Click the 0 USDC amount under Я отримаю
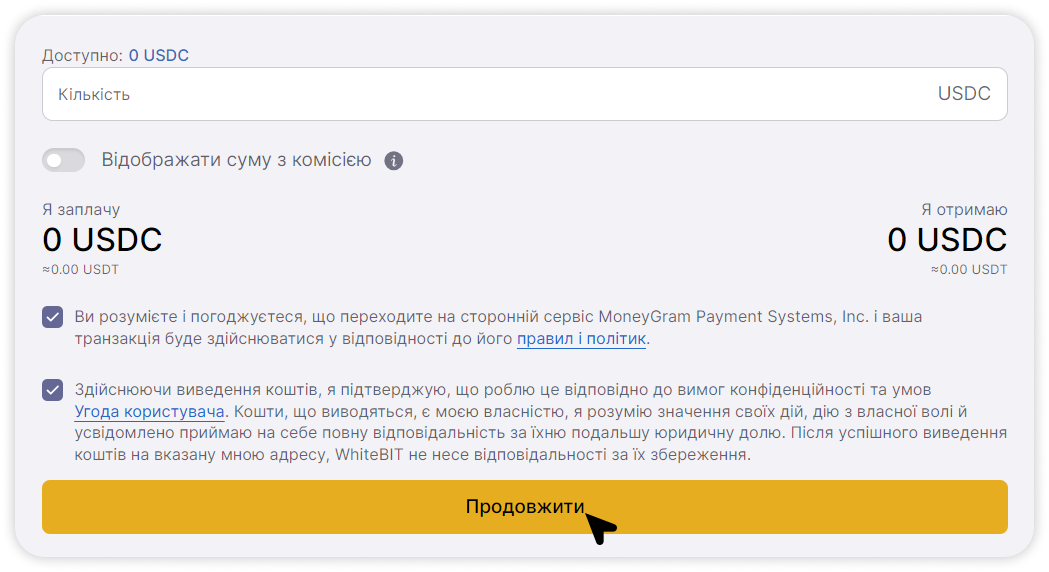This screenshot has width=1049, height=572. (x=947, y=240)
